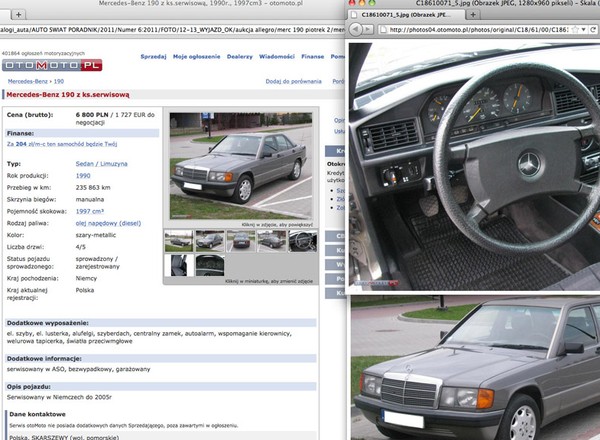Click the price 6 800 PLN
Viewport: 600px width, 440px height.
92,115
